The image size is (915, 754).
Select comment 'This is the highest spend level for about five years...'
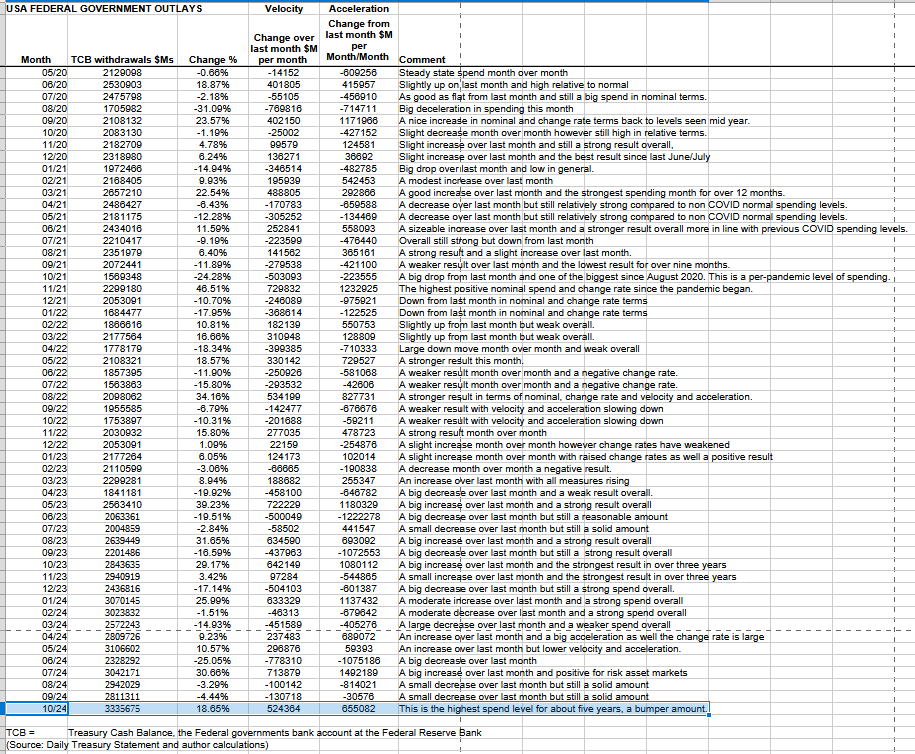click(x=553, y=709)
